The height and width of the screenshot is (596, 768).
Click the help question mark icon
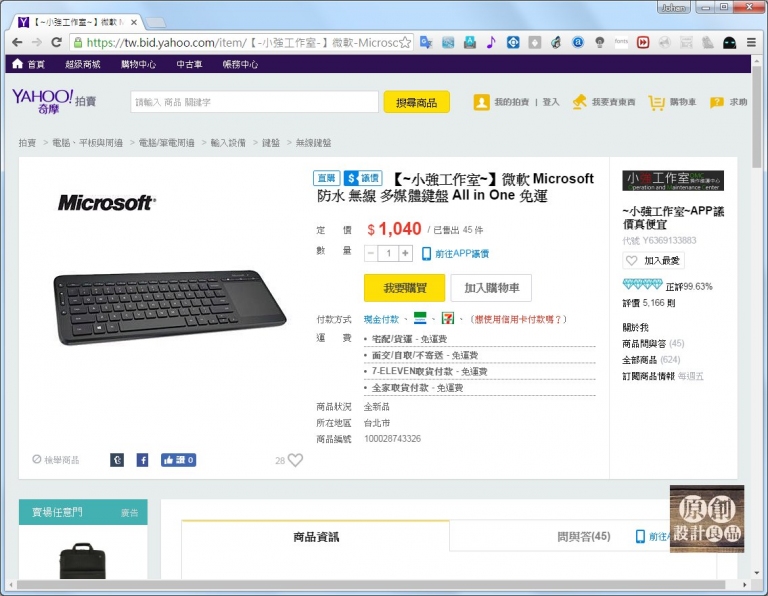tap(717, 102)
